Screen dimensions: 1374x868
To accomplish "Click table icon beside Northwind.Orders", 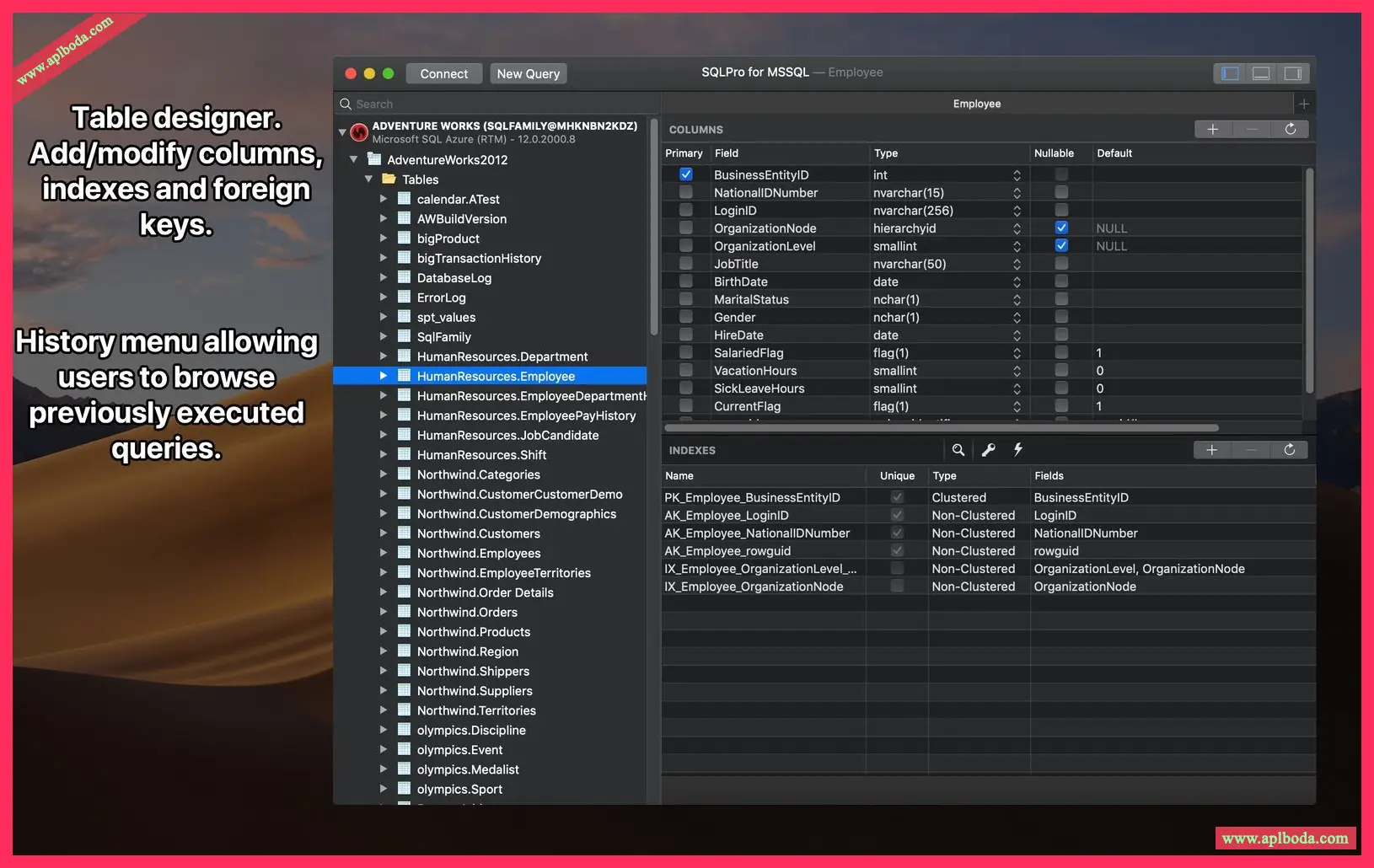I will (405, 613).
